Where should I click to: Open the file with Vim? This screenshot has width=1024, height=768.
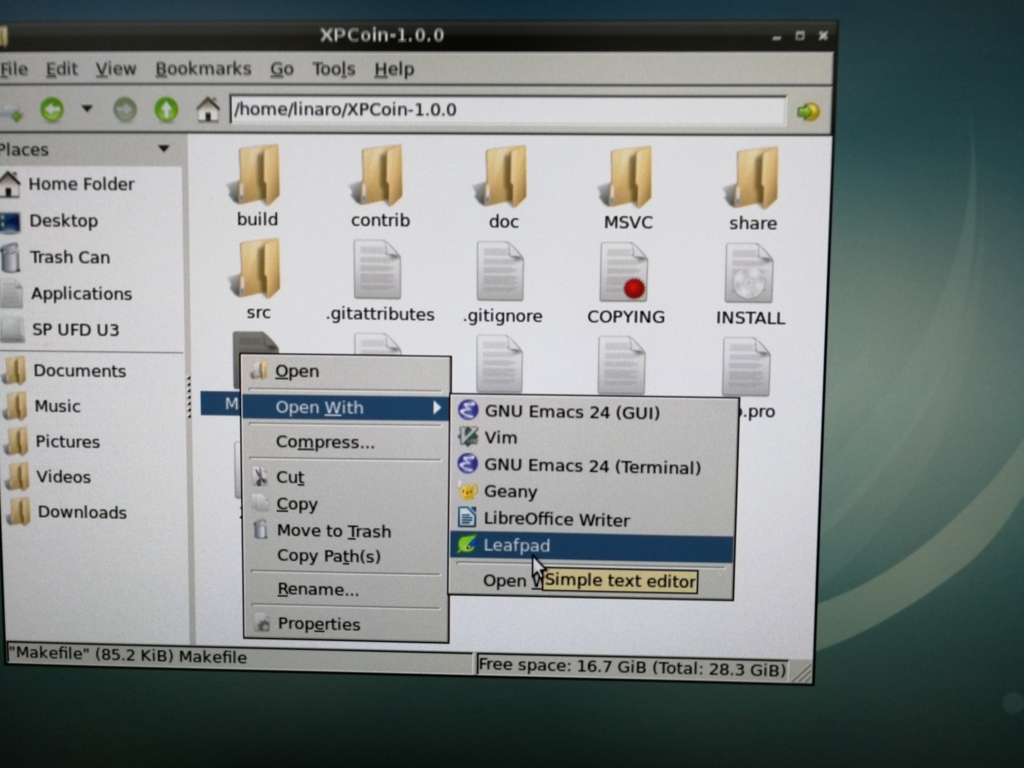(591, 438)
